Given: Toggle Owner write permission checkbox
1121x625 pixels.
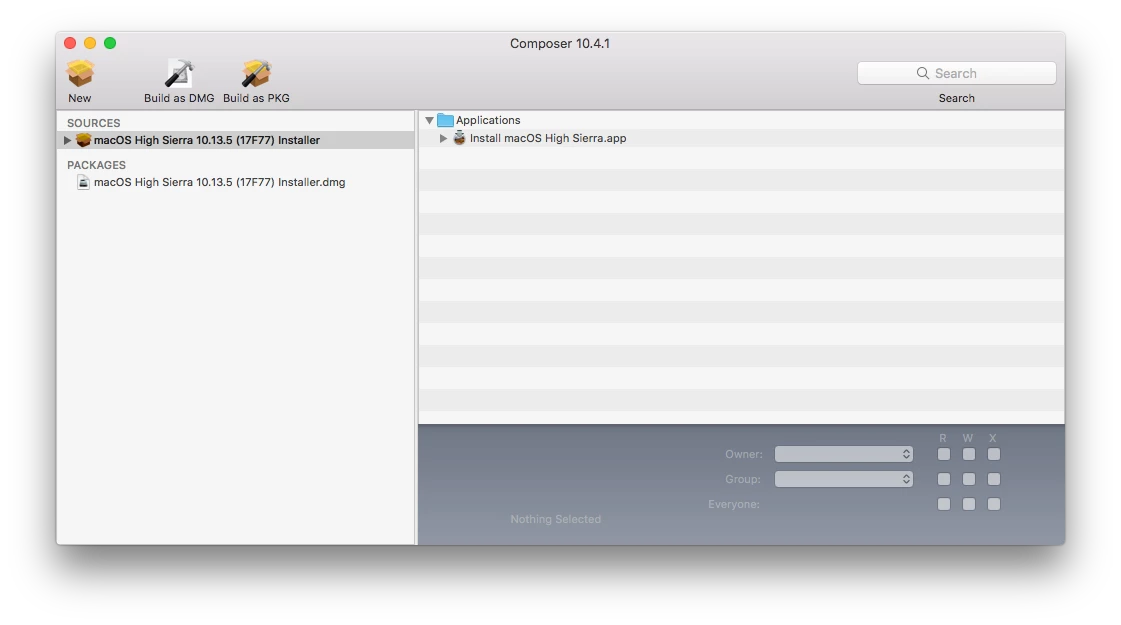Looking at the screenshot, I should point(969,454).
